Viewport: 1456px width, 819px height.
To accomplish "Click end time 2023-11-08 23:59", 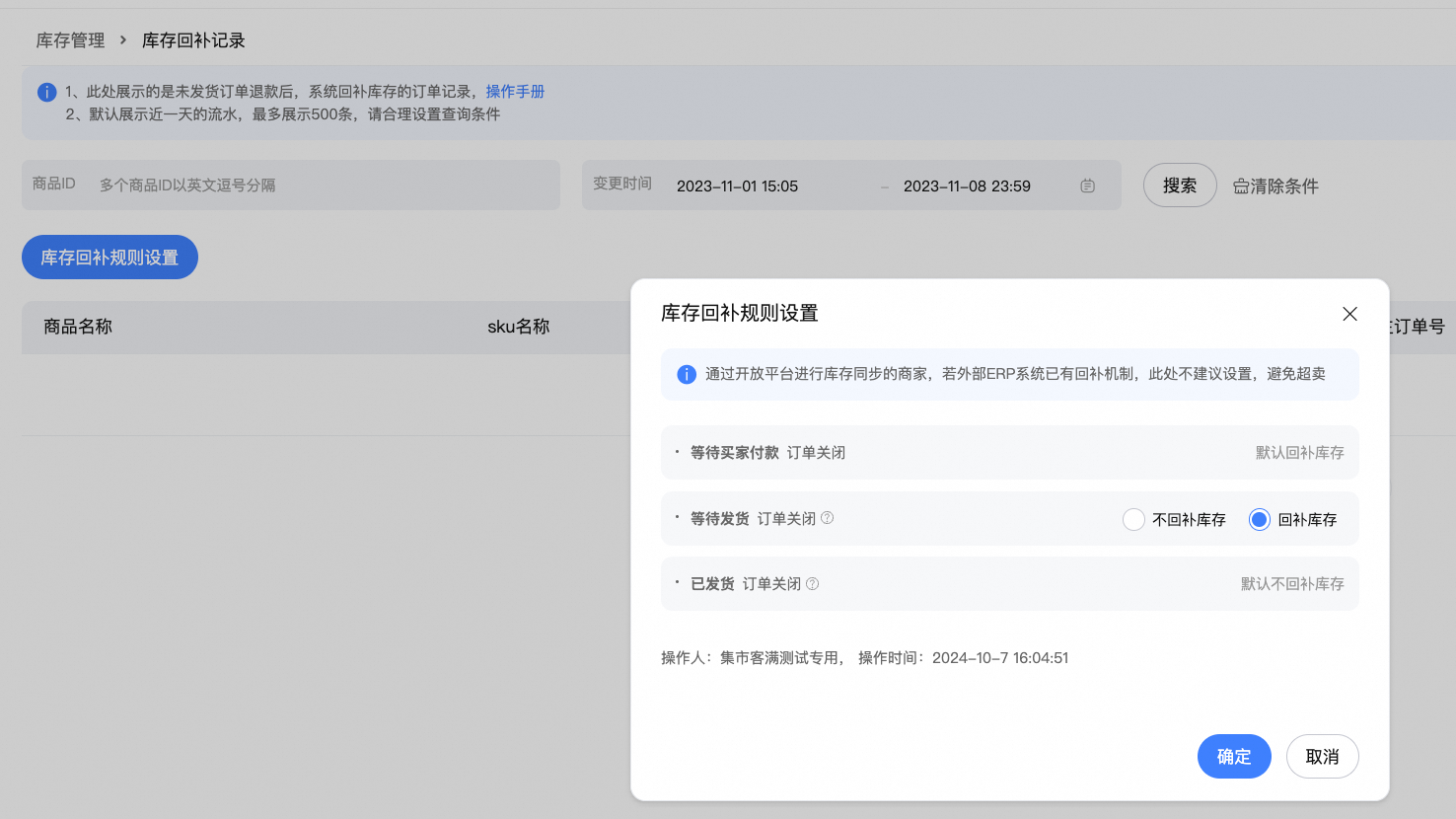I will coord(967,186).
